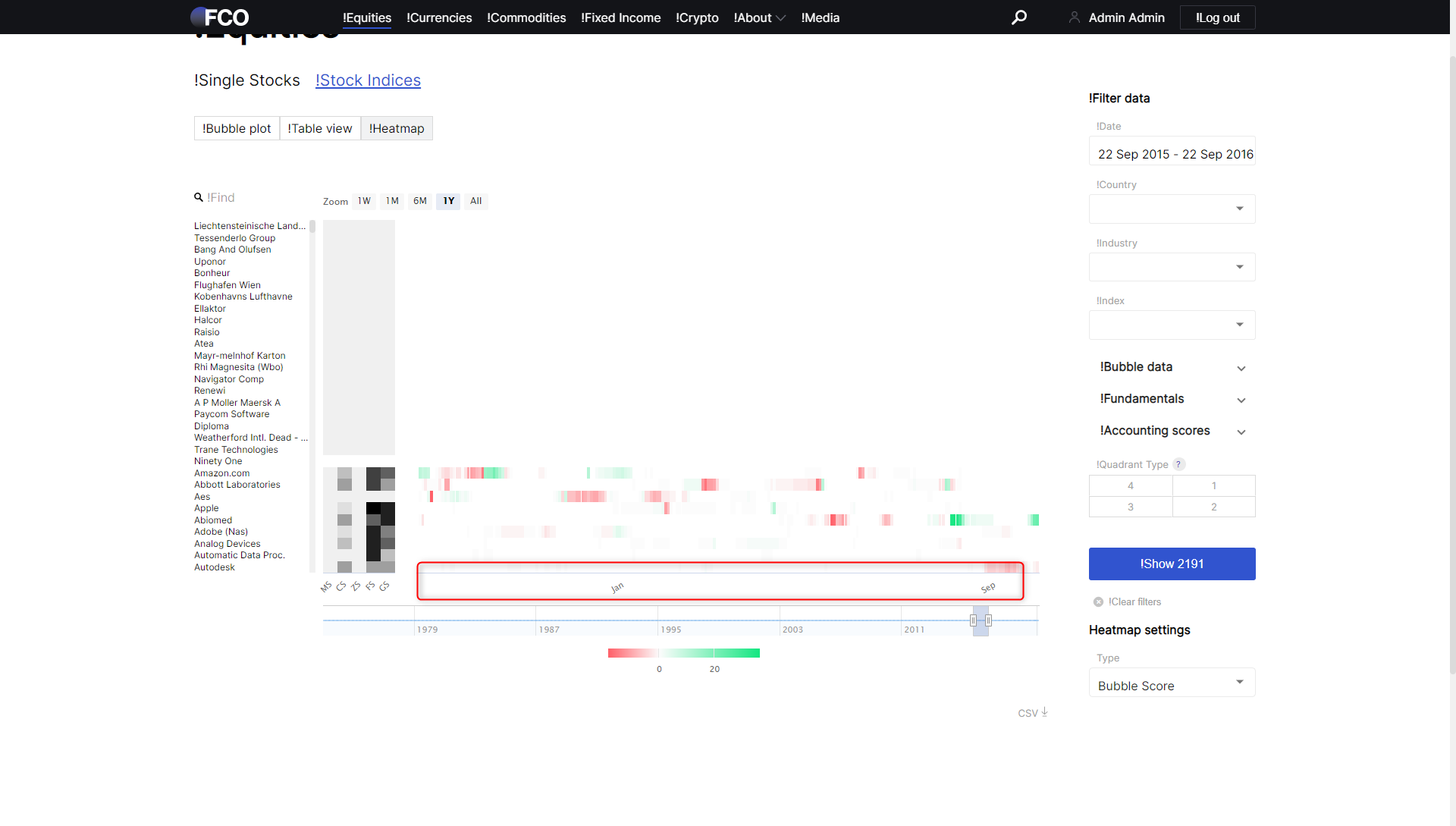The image size is (1456, 826).
Task: Click the date range input field
Action: pyautogui.click(x=1172, y=151)
